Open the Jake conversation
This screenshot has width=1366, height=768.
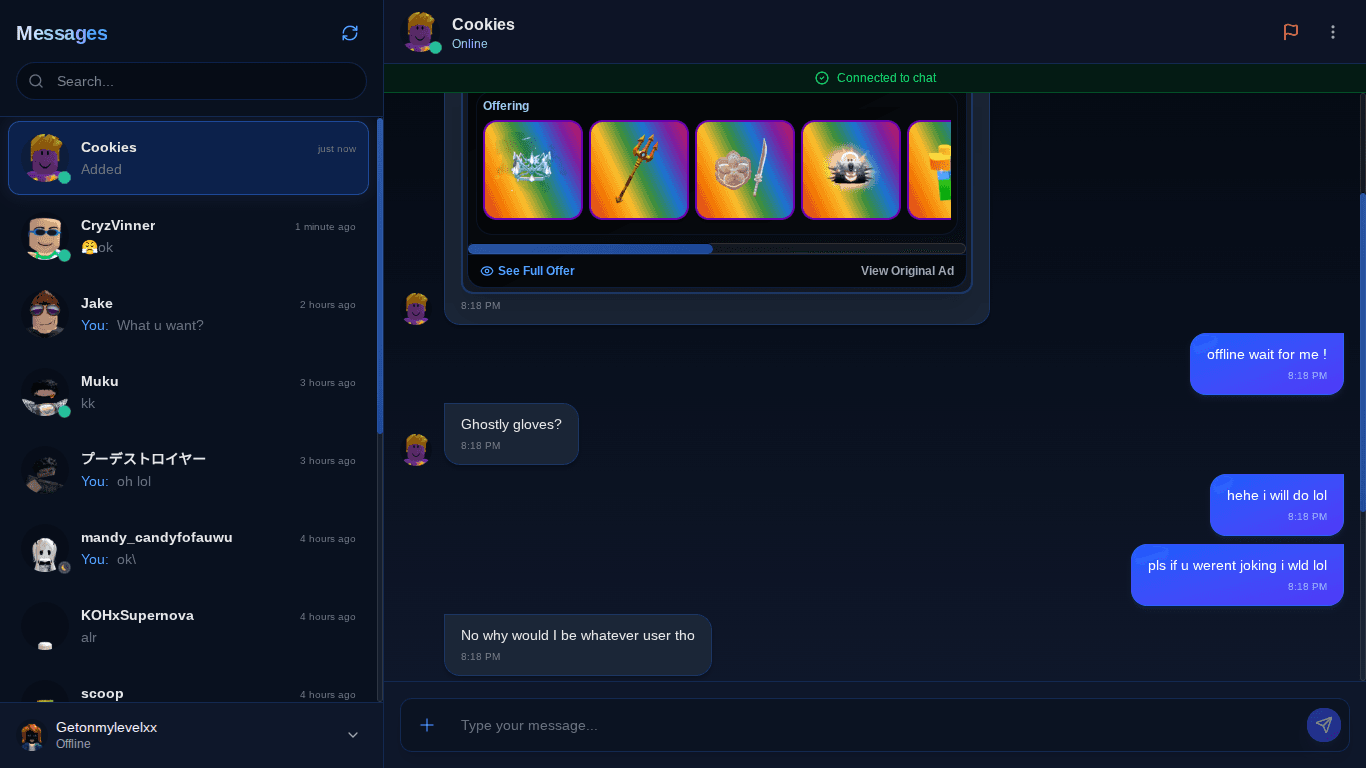(x=188, y=314)
